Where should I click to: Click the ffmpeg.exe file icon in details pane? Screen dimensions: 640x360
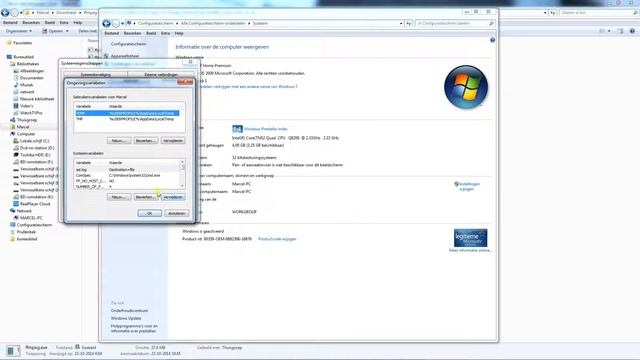click(x=13, y=351)
